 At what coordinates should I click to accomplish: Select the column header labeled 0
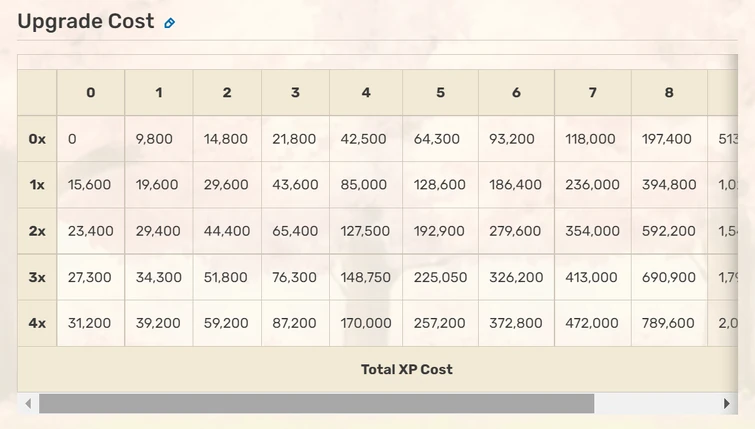coord(91,93)
